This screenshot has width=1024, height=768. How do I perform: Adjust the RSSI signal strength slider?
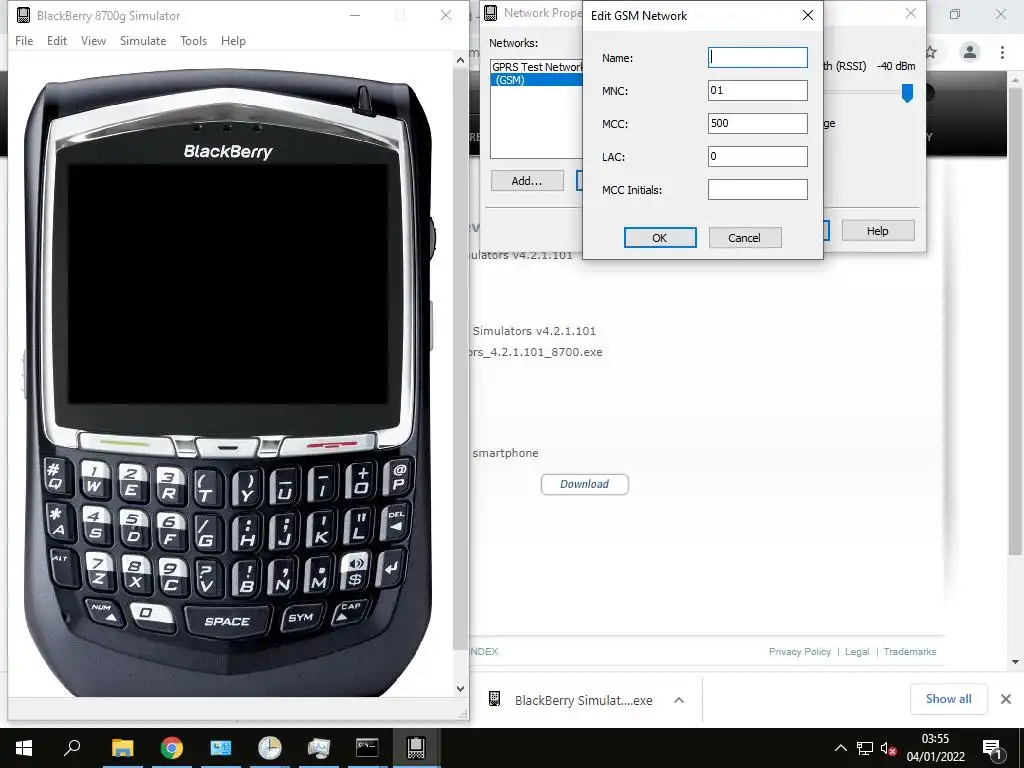(x=907, y=93)
